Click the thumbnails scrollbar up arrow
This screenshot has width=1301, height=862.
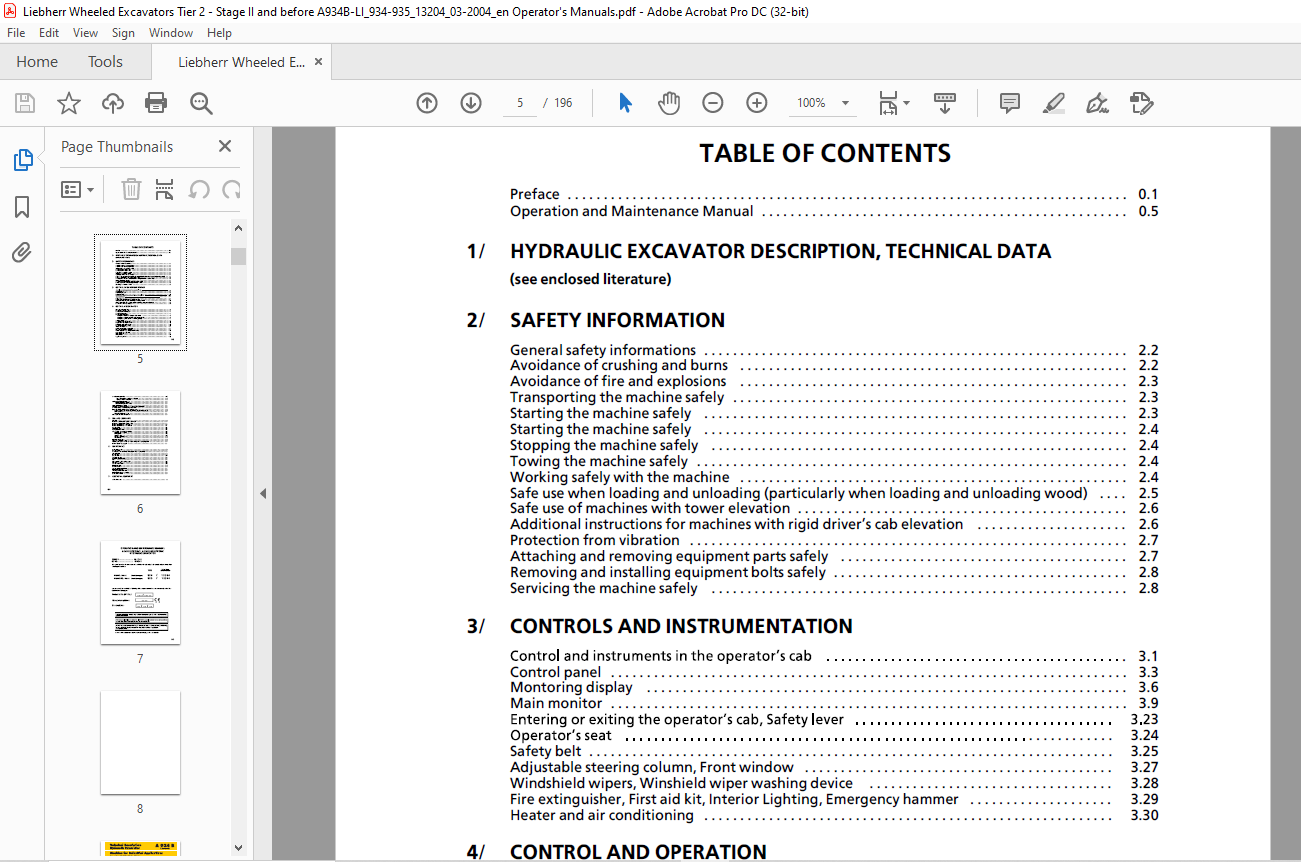coord(238,228)
